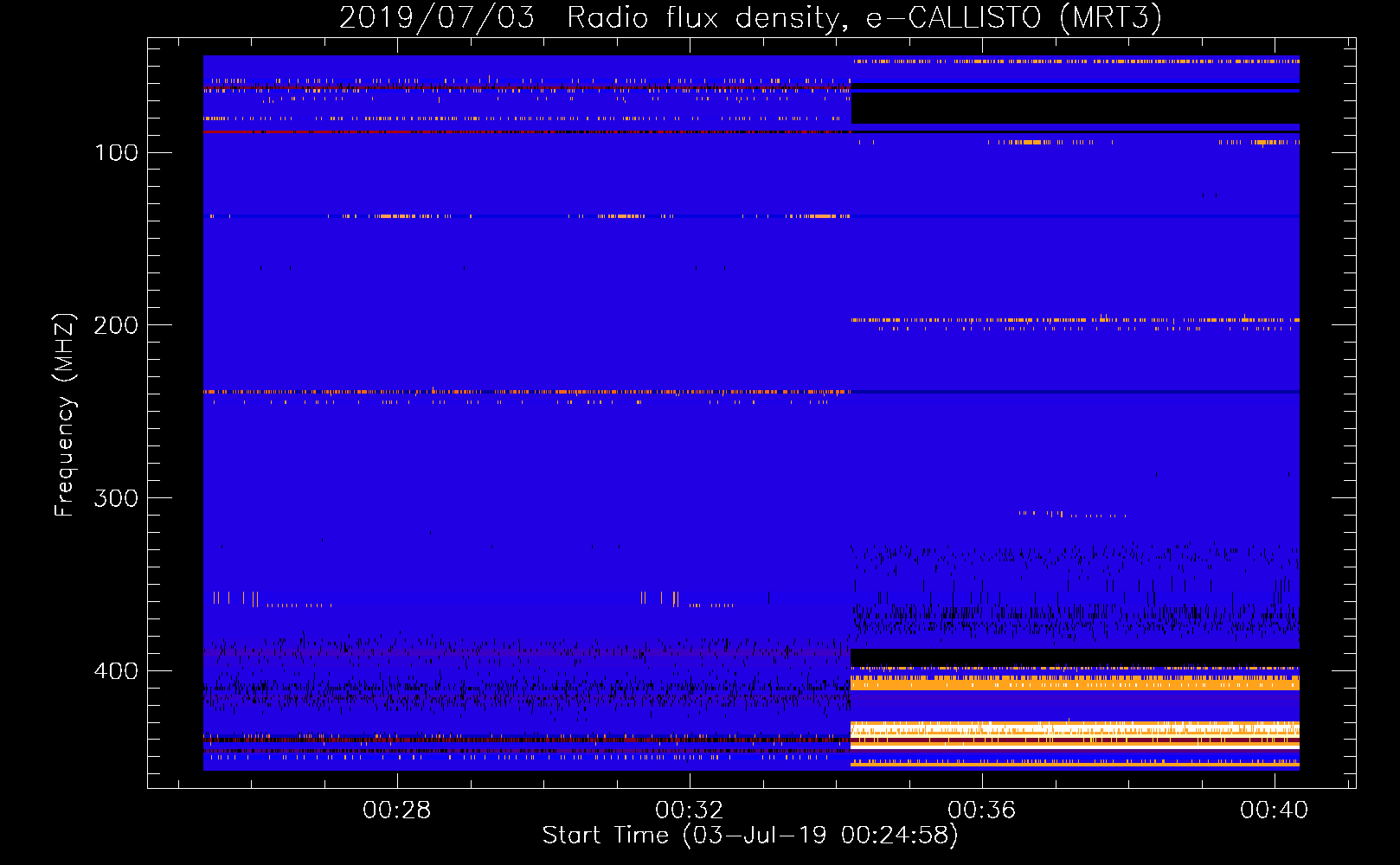Viewport: 1400px width, 865px height.
Task: Click the "Start Time (03-Jul-19 00:24:58)" label
Action: pyautogui.click(x=750, y=836)
